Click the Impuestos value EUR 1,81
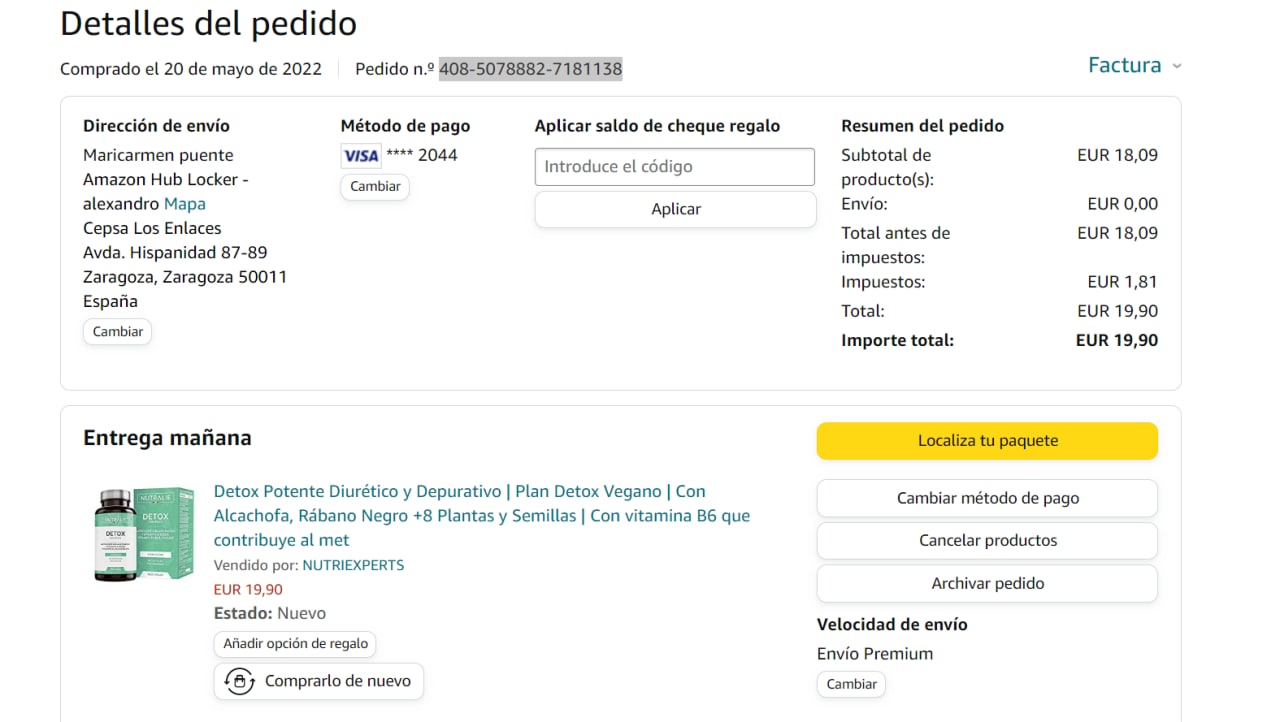Screen dimensions: 1280x722 click(1123, 282)
